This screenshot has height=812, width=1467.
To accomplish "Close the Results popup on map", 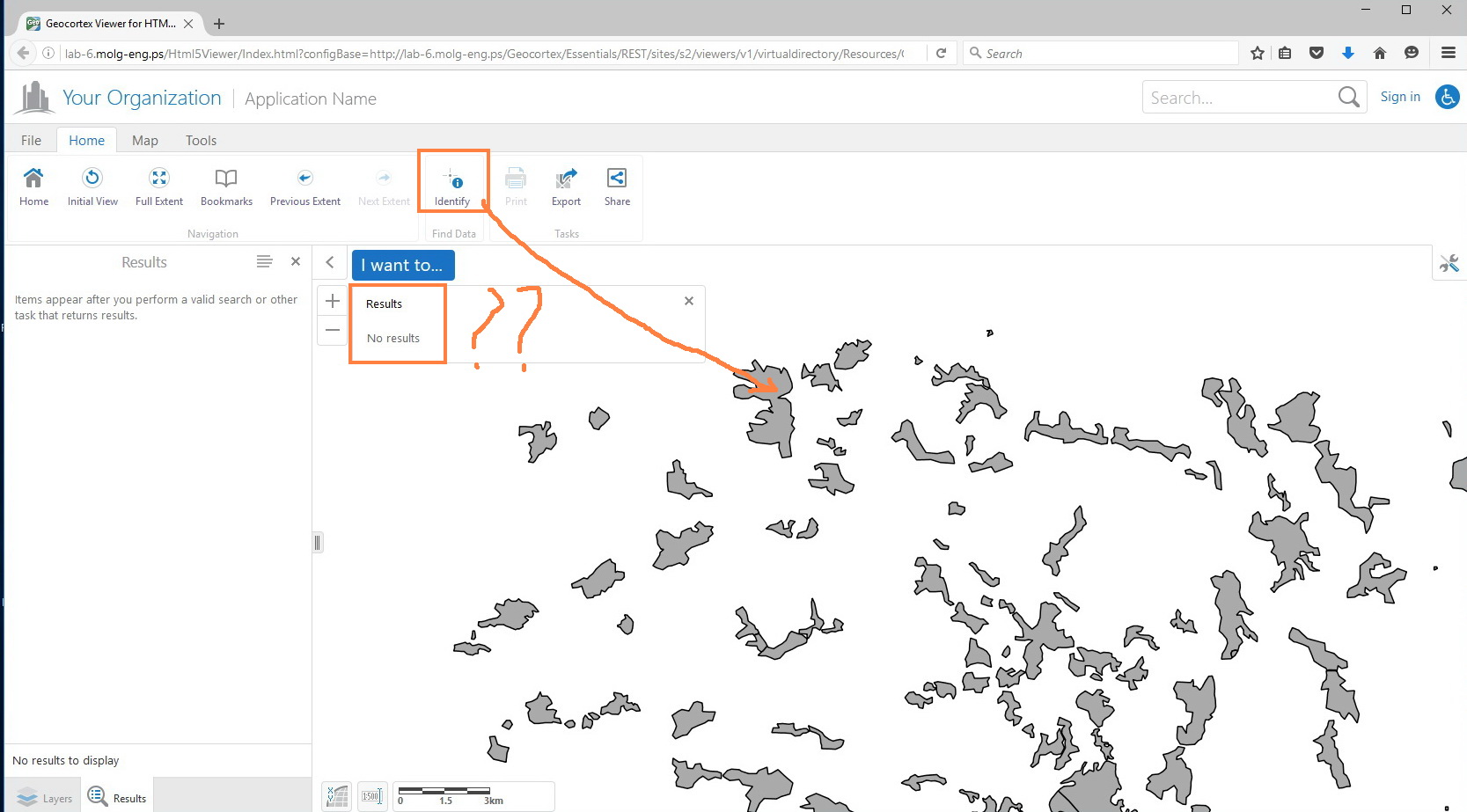I will [689, 301].
